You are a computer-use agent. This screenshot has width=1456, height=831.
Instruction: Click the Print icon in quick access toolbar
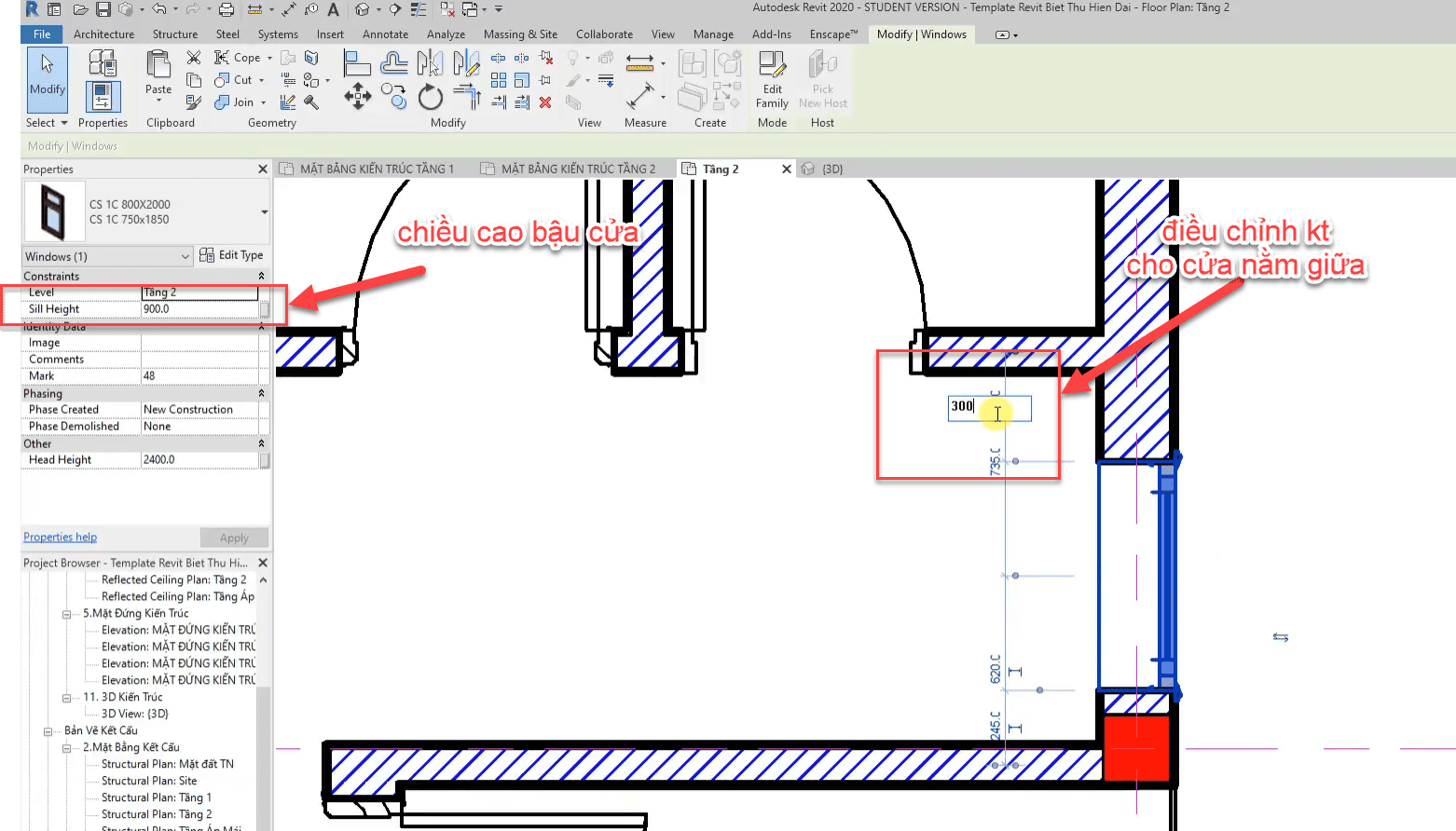227,9
